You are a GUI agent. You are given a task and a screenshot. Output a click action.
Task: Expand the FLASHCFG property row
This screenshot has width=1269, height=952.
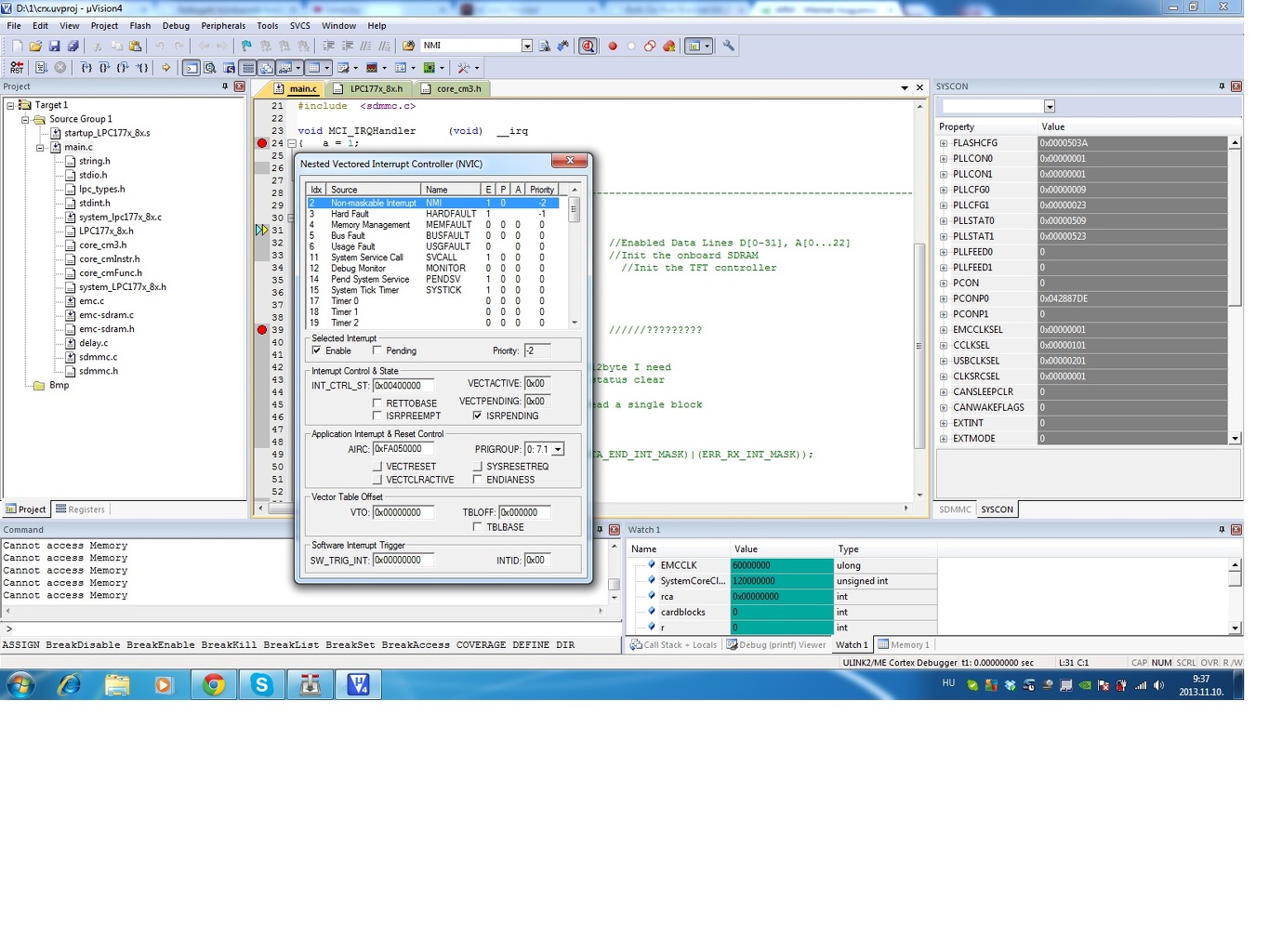pyautogui.click(x=944, y=143)
